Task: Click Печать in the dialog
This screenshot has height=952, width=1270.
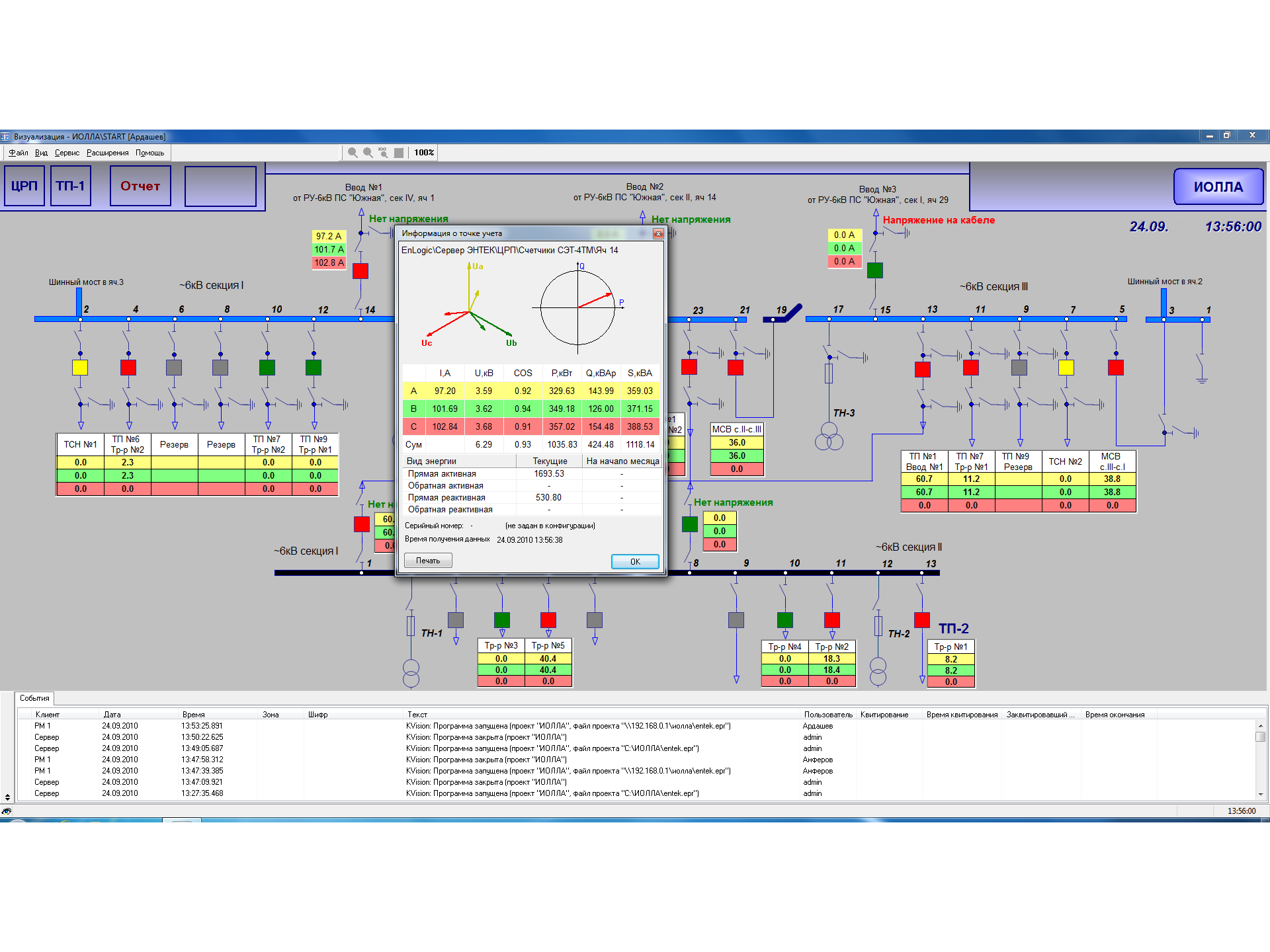Action: click(x=428, y=561)
